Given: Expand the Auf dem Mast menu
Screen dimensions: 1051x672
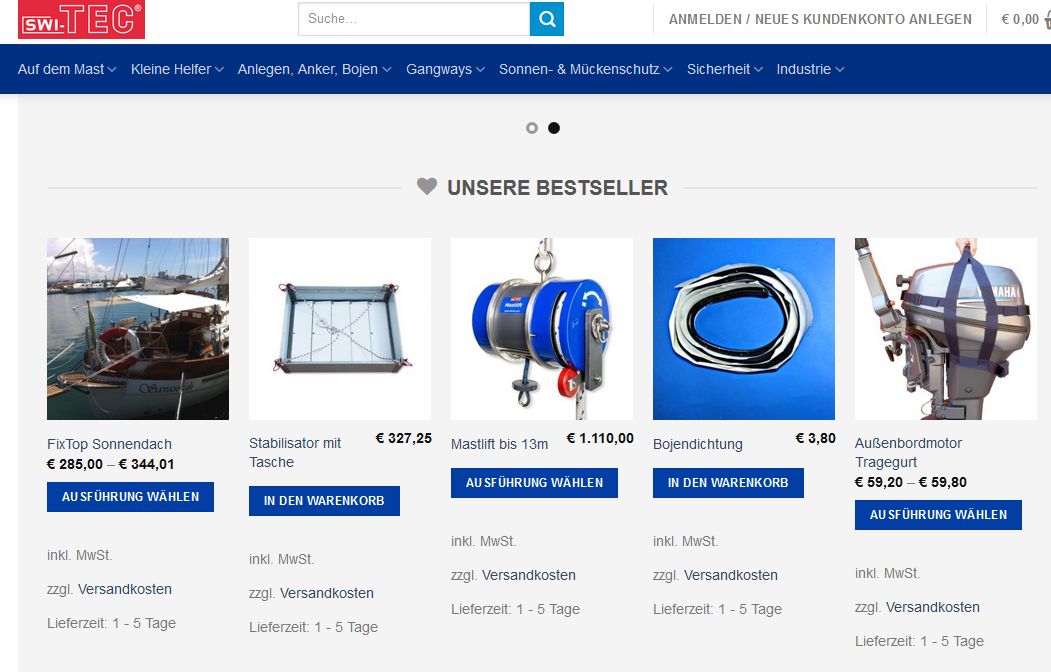Looking at the screenshot, I should (67, 69).
